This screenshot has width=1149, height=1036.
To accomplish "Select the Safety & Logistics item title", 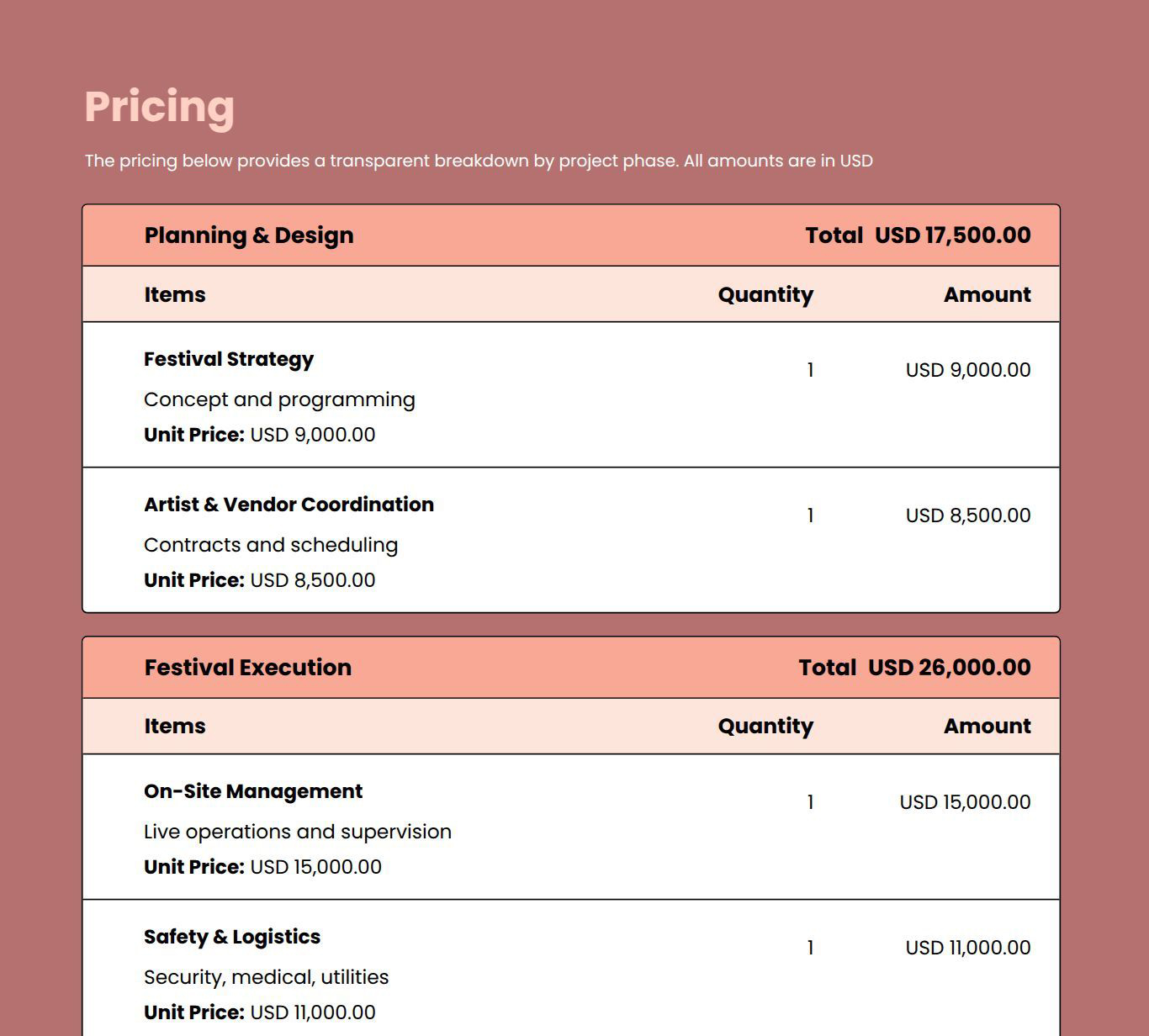I will pos(231,937).
